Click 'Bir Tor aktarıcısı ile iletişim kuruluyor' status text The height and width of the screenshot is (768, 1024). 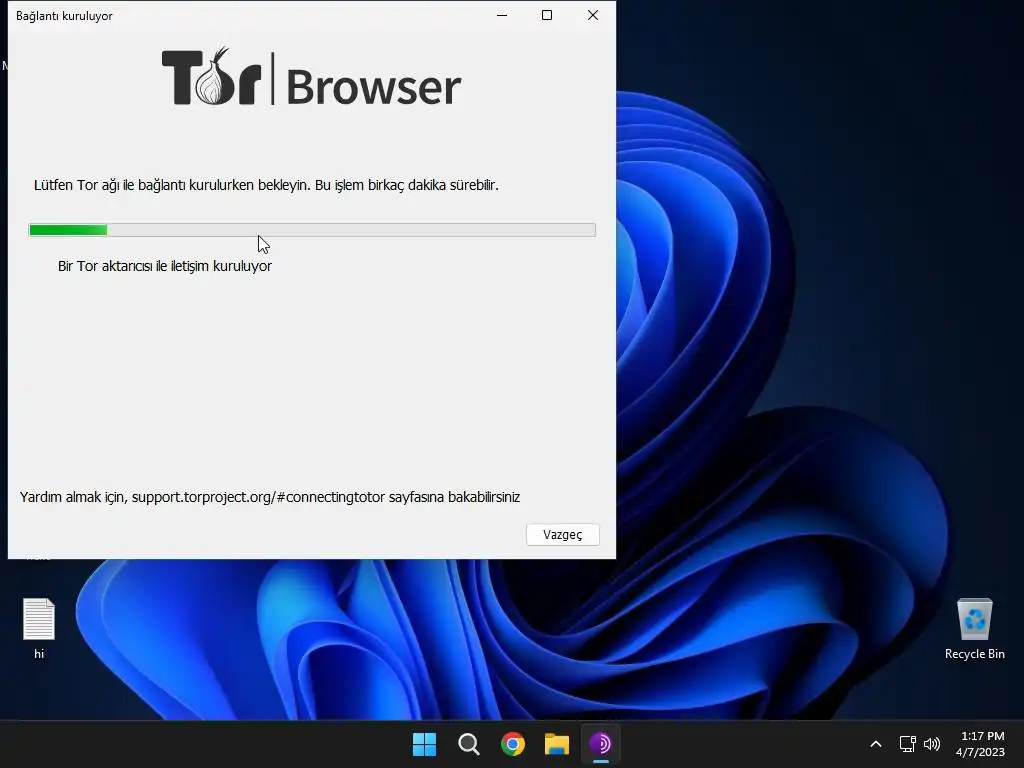pyautogui.click(x=165, y=266)
